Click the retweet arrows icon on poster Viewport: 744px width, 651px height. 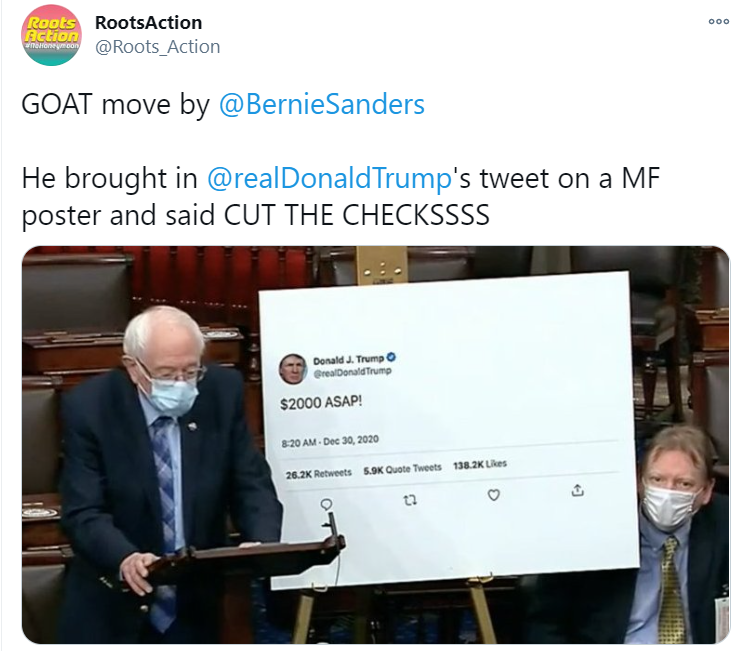[x=410, y=500]
